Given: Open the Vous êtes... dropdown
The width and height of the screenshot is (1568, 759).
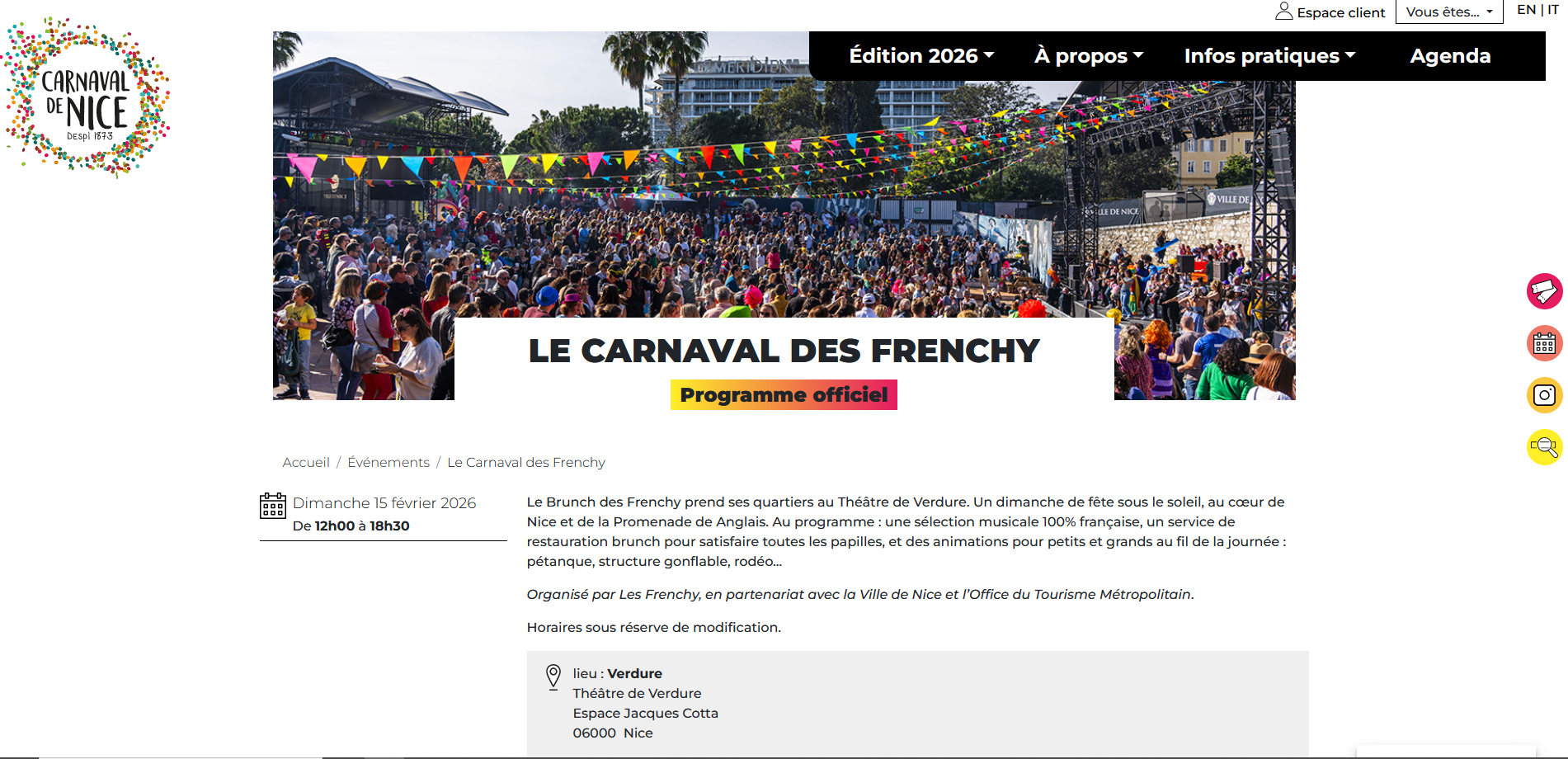Looking at the screenshot, I should pyautogui.click(x=1448, y=12).
